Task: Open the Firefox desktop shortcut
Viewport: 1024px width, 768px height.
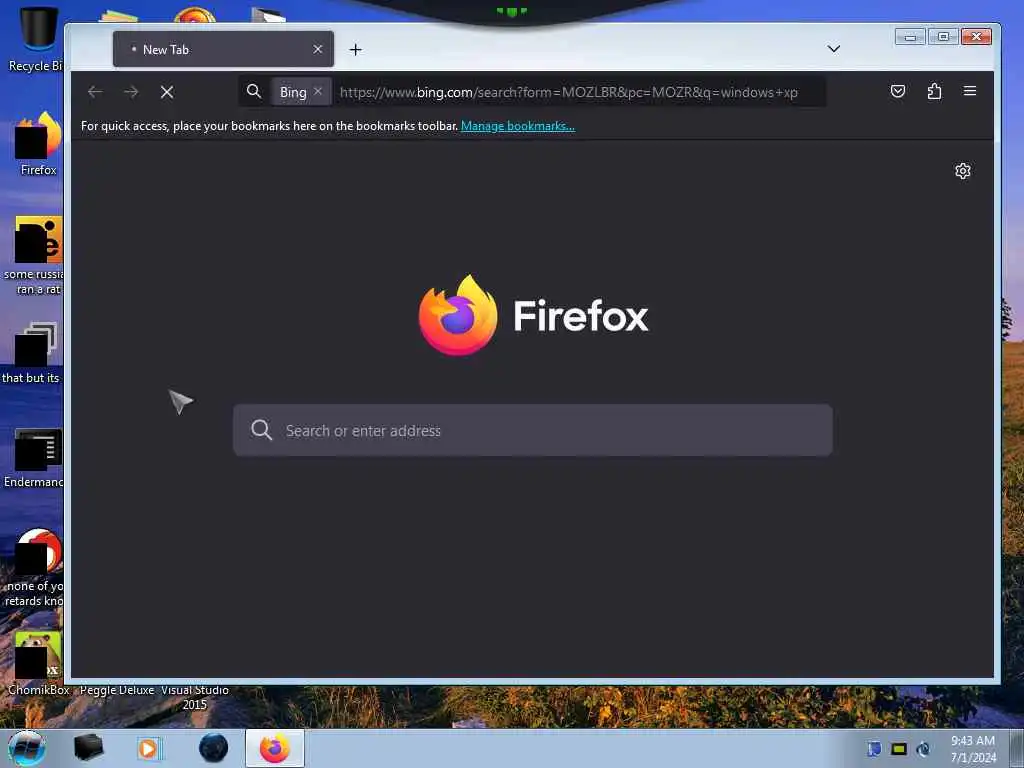Action: (x=38, y=143)
